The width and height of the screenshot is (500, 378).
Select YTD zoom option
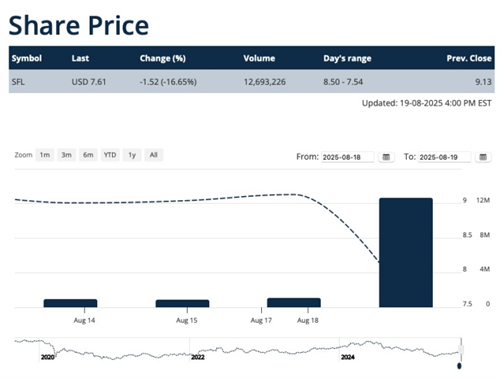tap(110, 155)
